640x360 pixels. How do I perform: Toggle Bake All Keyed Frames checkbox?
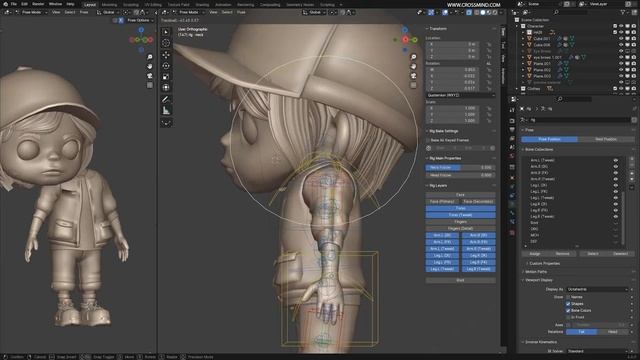(428, 140)
